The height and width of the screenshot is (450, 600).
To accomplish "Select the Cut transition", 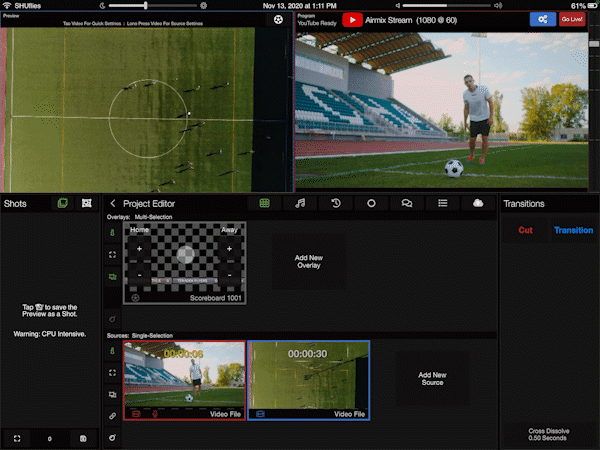I will click(524, 230).
